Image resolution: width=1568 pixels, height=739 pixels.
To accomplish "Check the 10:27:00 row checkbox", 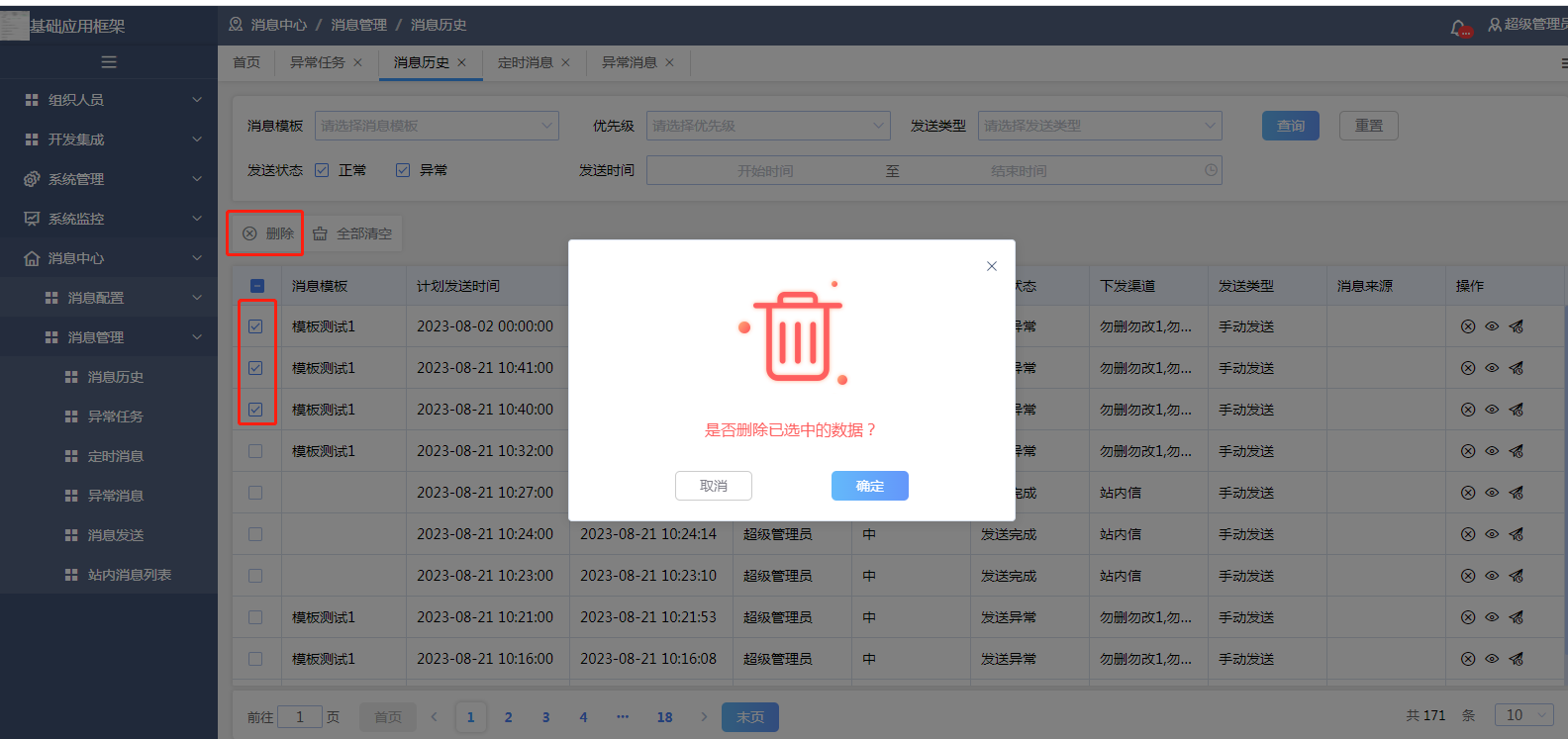I will pyautogui.click(x=255, y=493).
